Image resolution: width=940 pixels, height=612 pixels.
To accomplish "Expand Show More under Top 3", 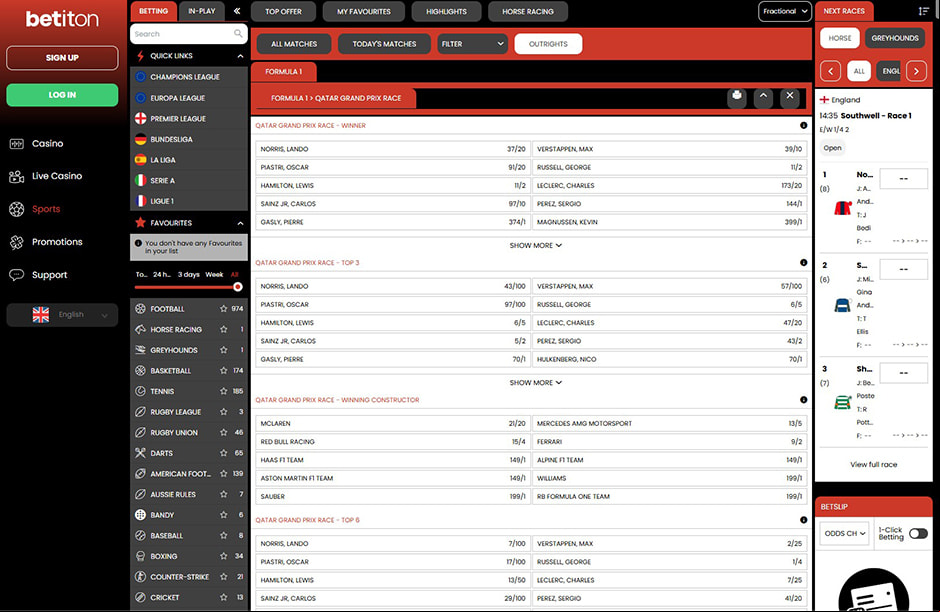I will 535,382.
